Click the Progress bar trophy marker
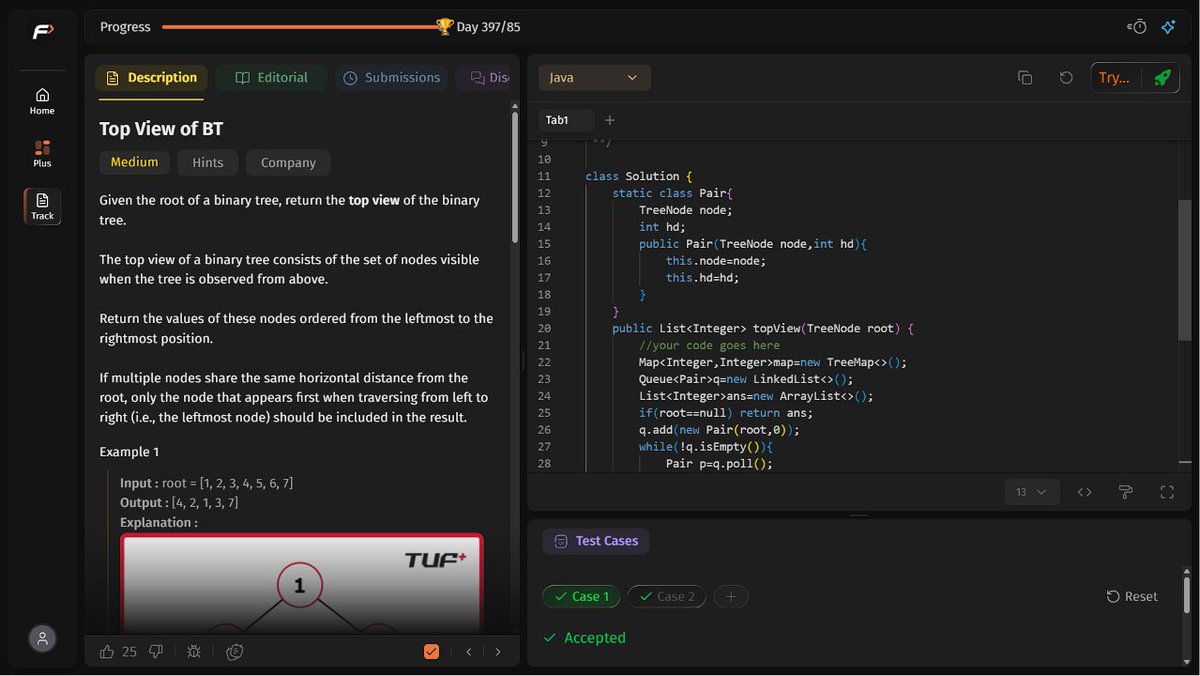1200x676 pixels. [x=445, y=27]
